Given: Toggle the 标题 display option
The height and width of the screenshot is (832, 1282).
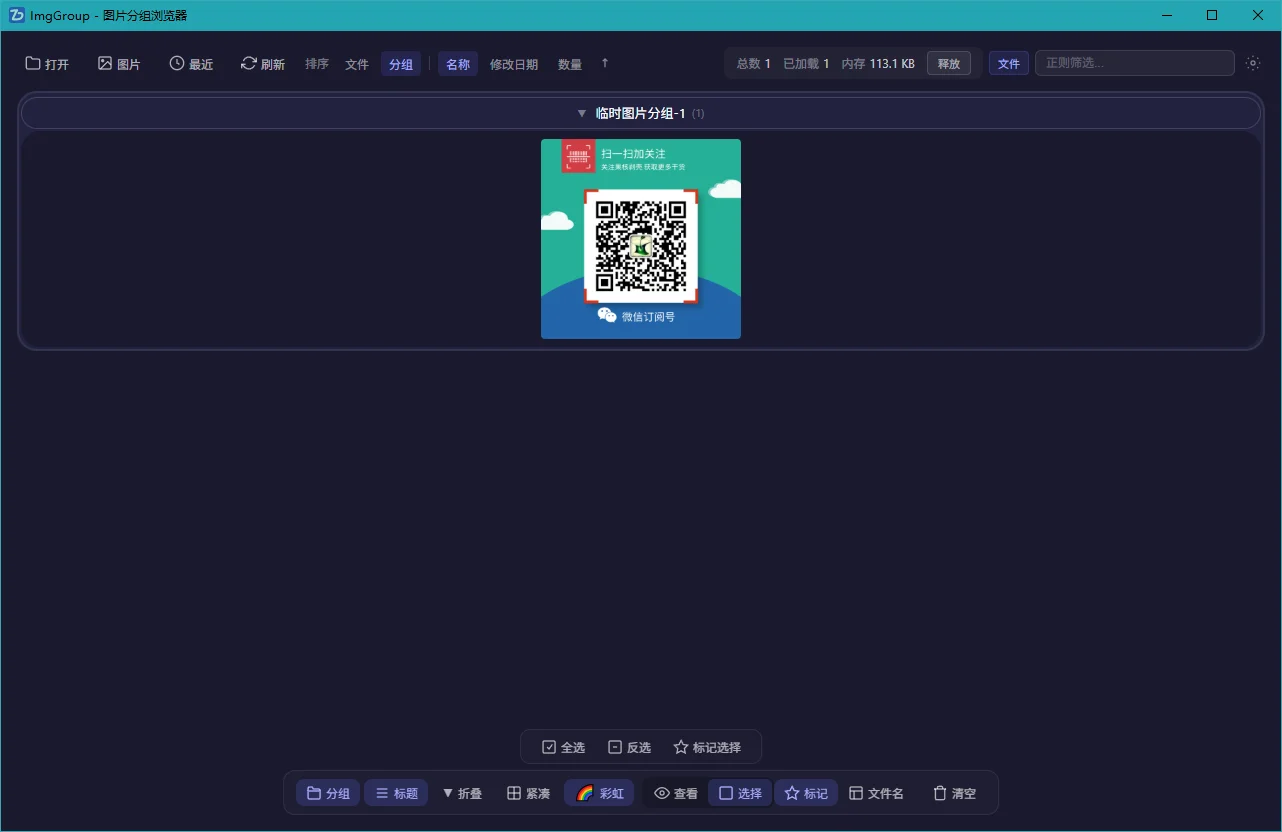Looking at the screenshot, I should [396, 793].
